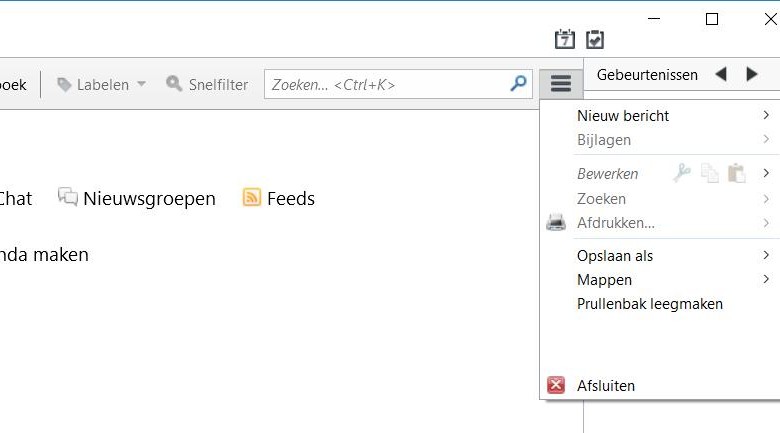The width and height of the screenshot is (780, 433).
Task: Click the printer icon beside Afdrukken
Action: pos(556,222)
